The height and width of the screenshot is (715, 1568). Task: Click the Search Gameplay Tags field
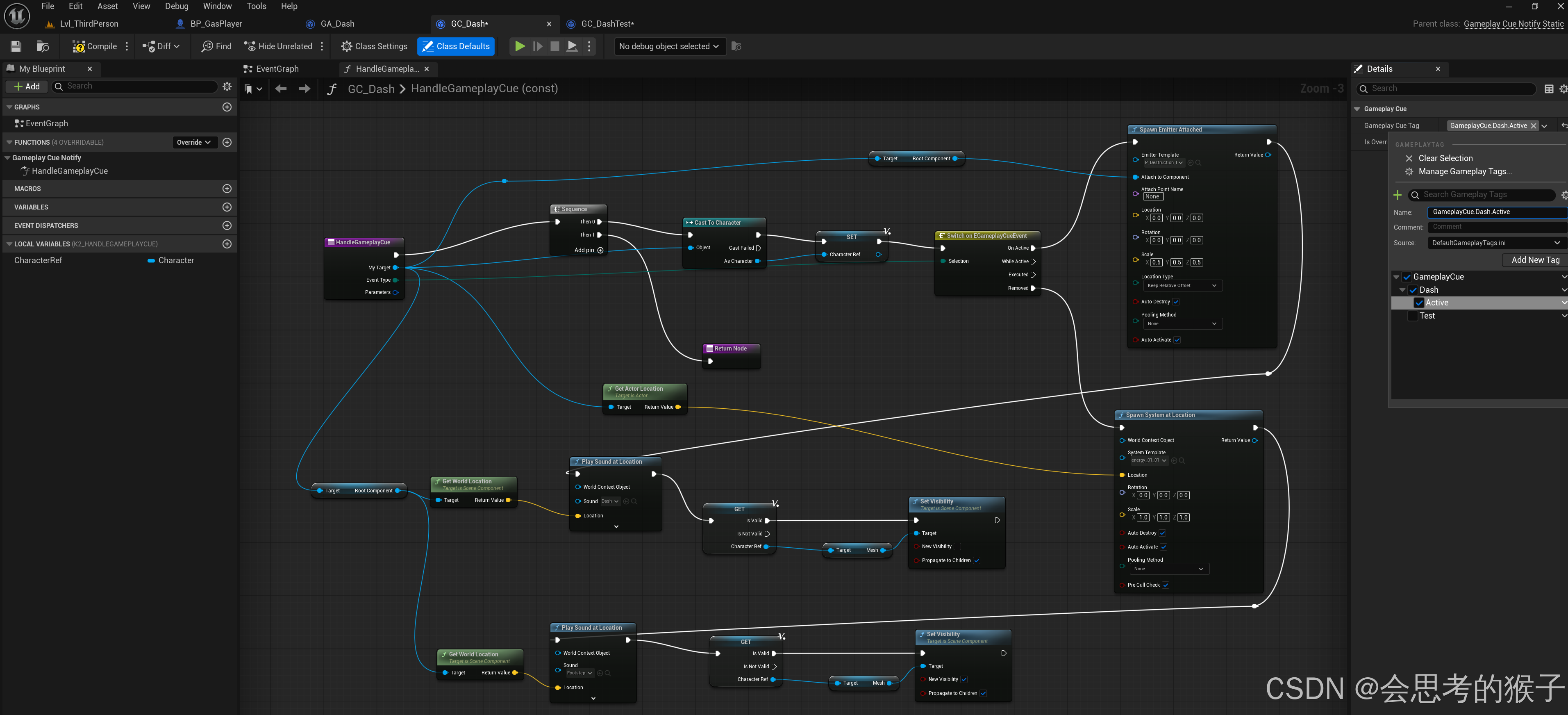click(1483, 195)
